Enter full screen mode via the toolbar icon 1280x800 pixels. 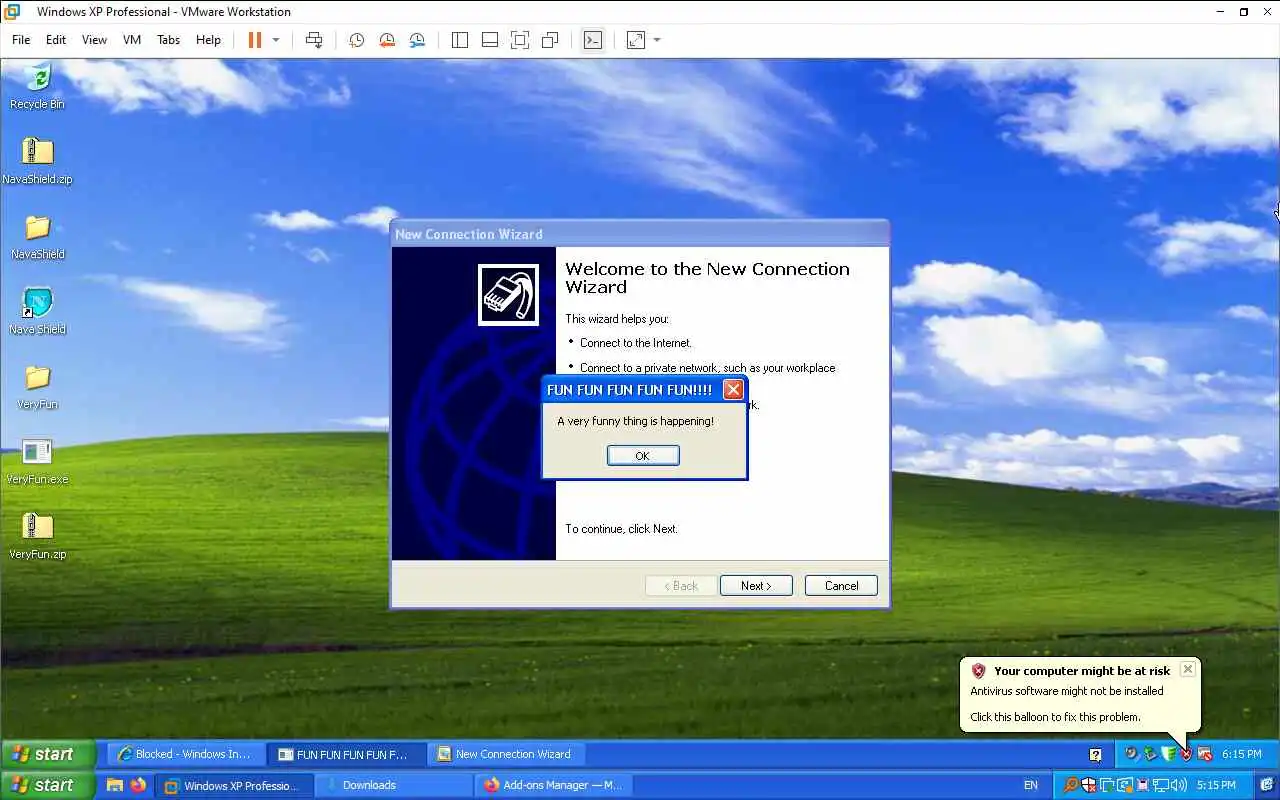tap(520, 40)
